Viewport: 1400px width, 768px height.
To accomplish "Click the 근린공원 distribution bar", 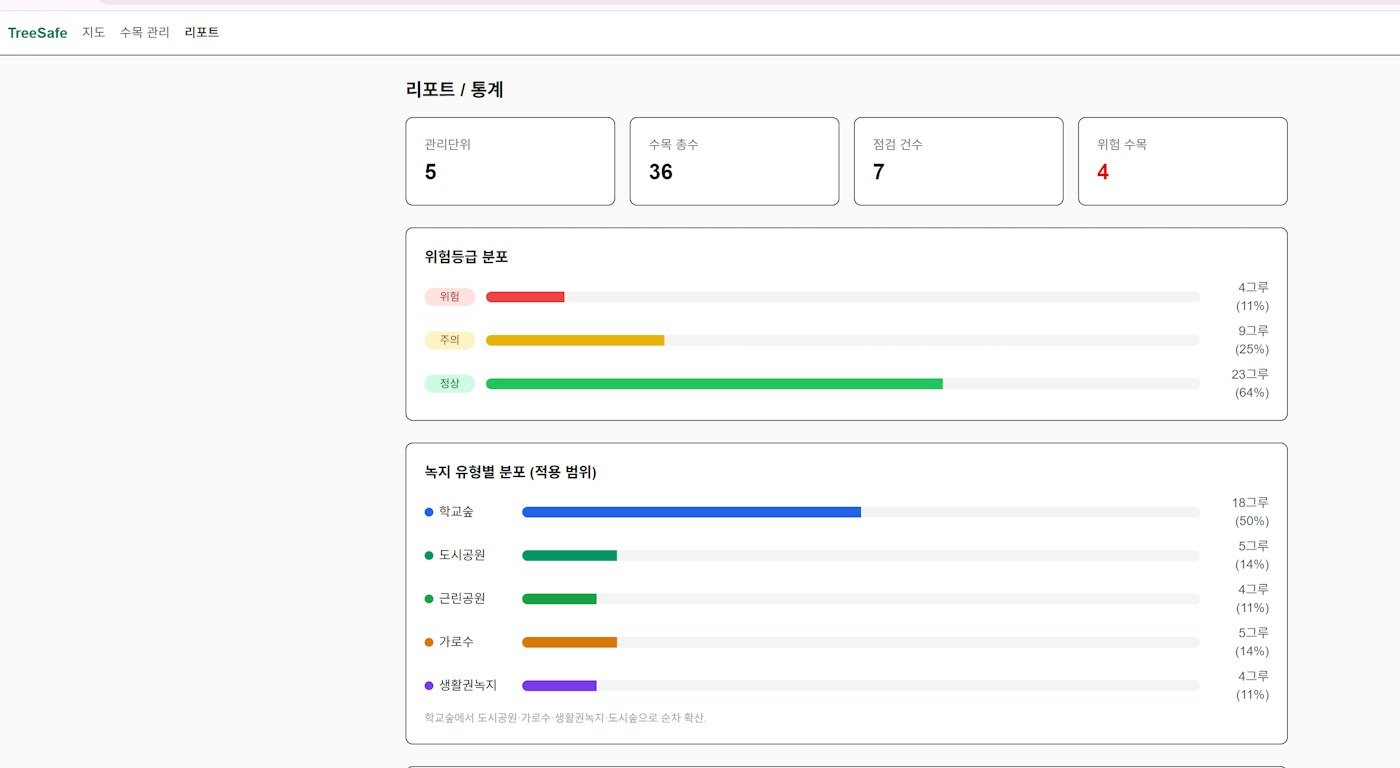I will (559, 599).
